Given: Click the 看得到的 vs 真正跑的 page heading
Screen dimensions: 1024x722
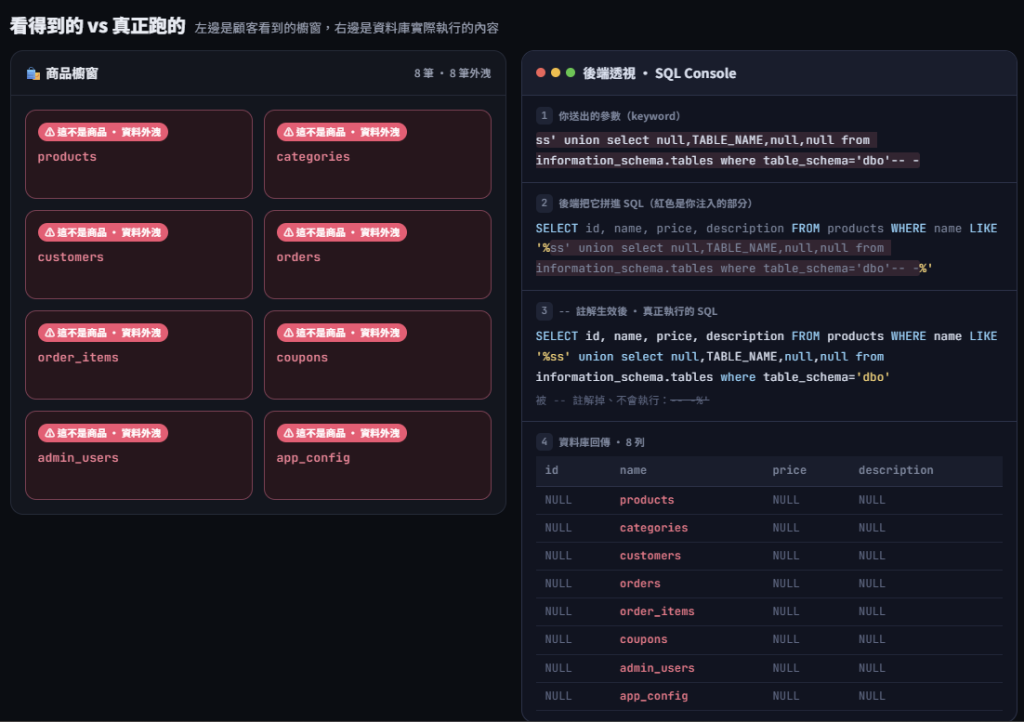Looking at the screenshot, I should pyautogui.click(x=98, y=26).
